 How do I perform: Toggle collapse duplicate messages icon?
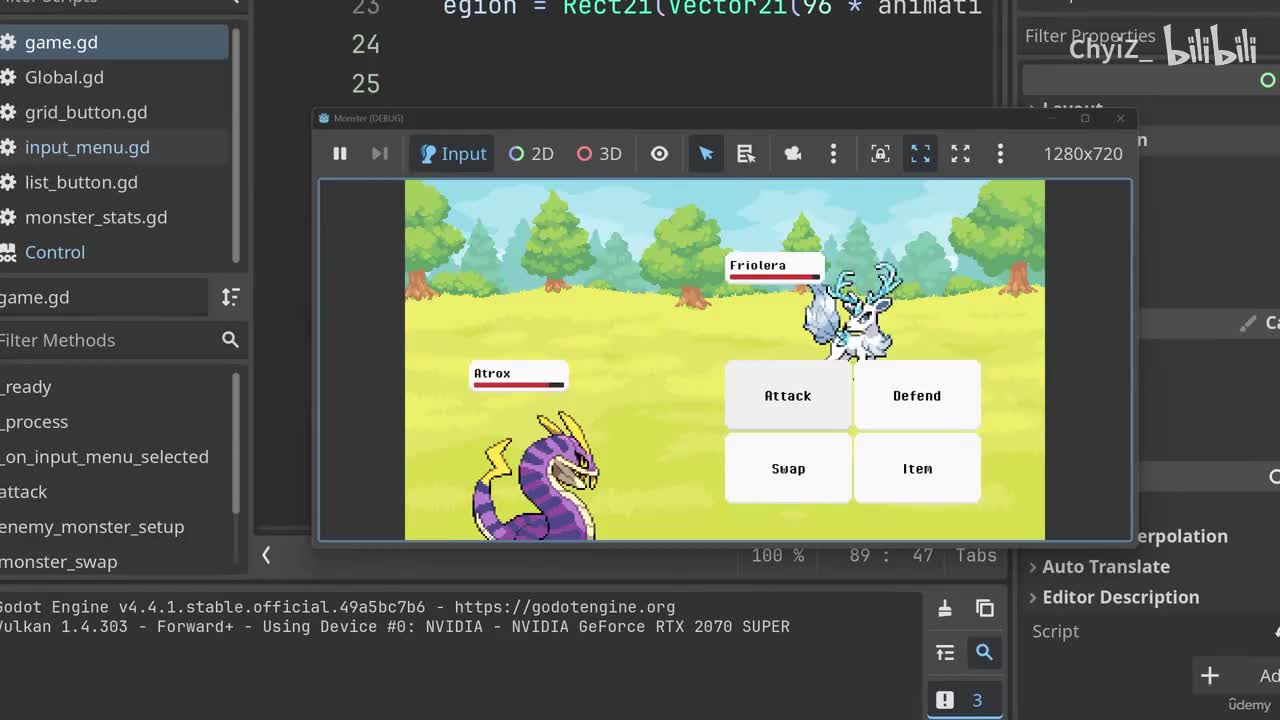coord(945,653)
